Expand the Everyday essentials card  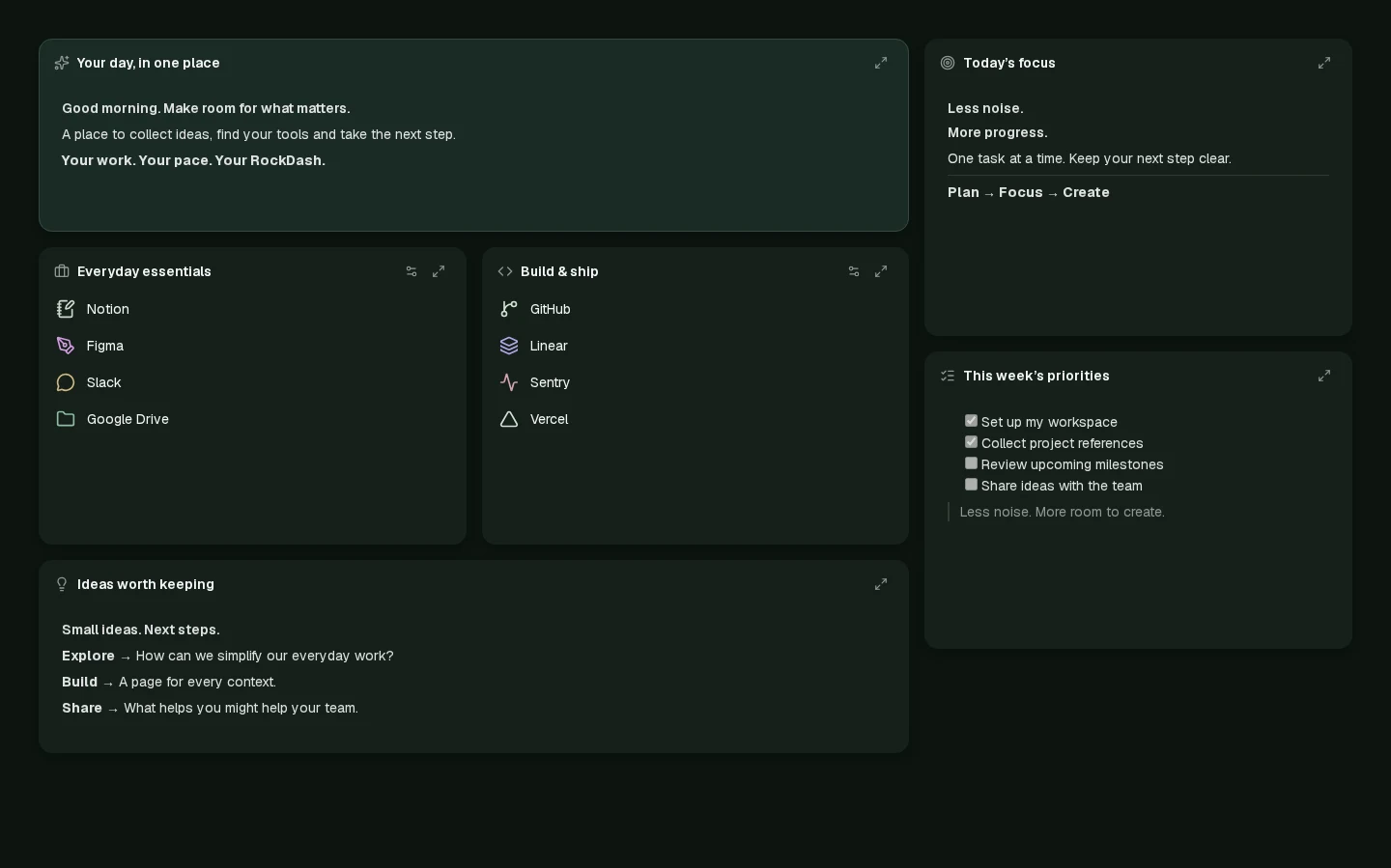pyautogui.click(x=439, y=271)
